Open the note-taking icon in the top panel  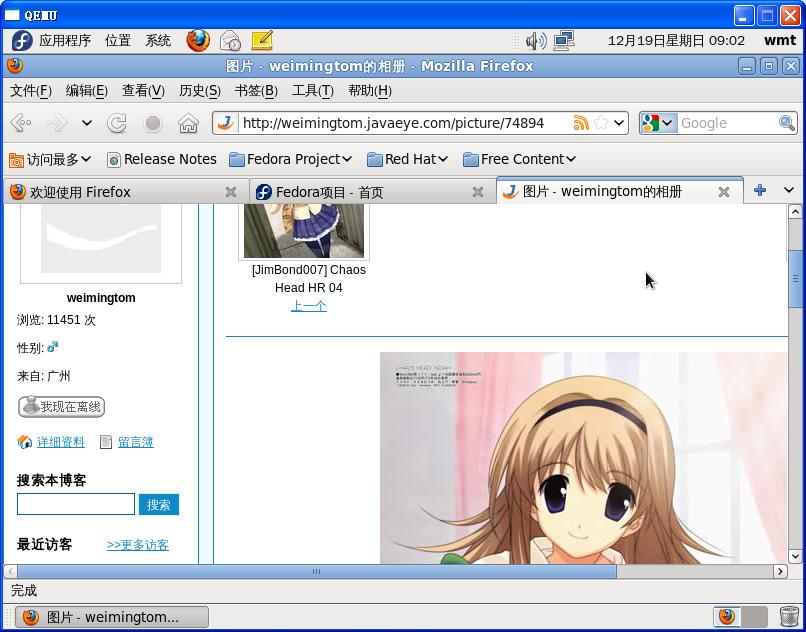point(262,40)
